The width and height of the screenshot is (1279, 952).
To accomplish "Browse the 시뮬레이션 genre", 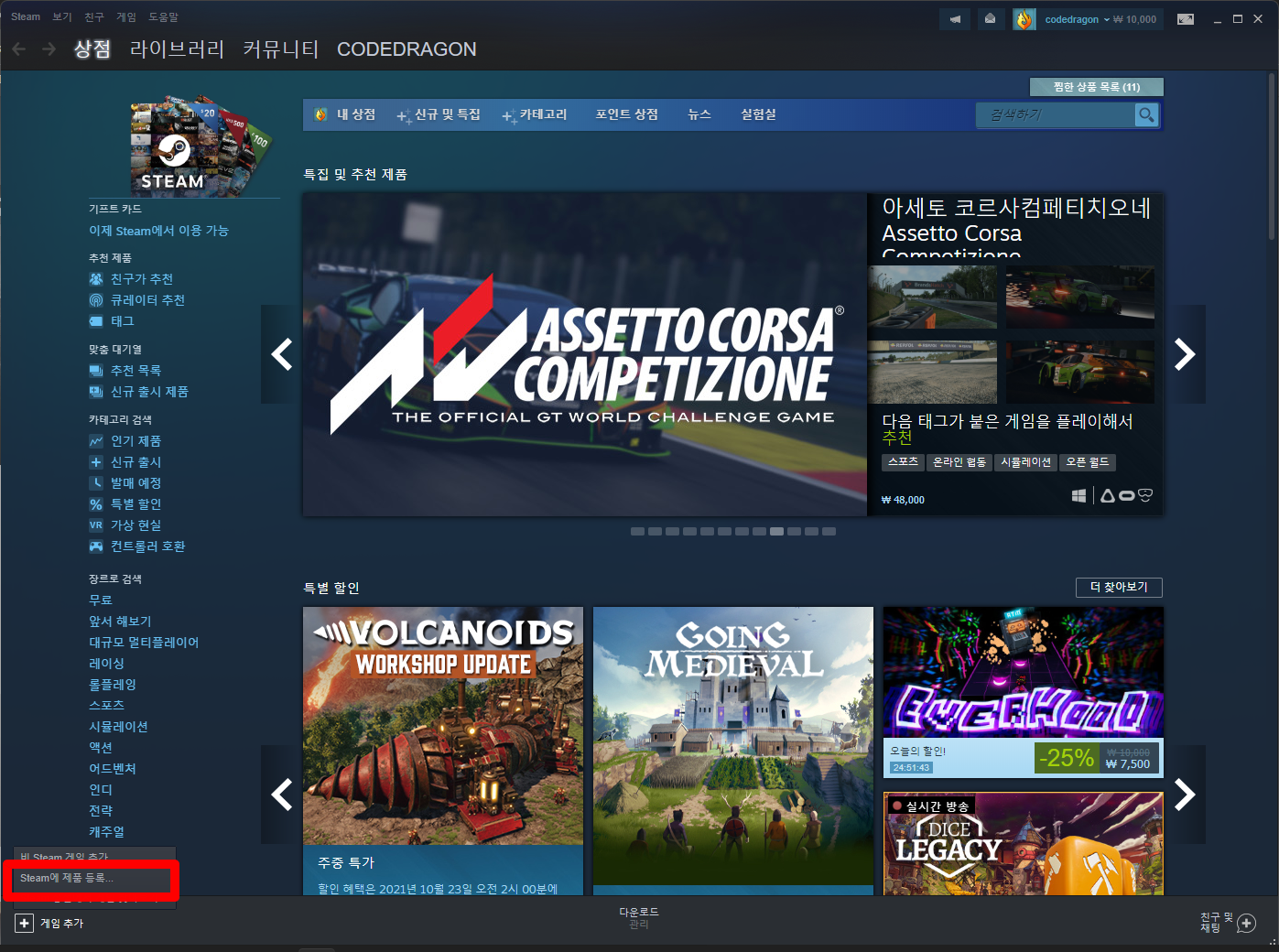I will tap(118, 727).
